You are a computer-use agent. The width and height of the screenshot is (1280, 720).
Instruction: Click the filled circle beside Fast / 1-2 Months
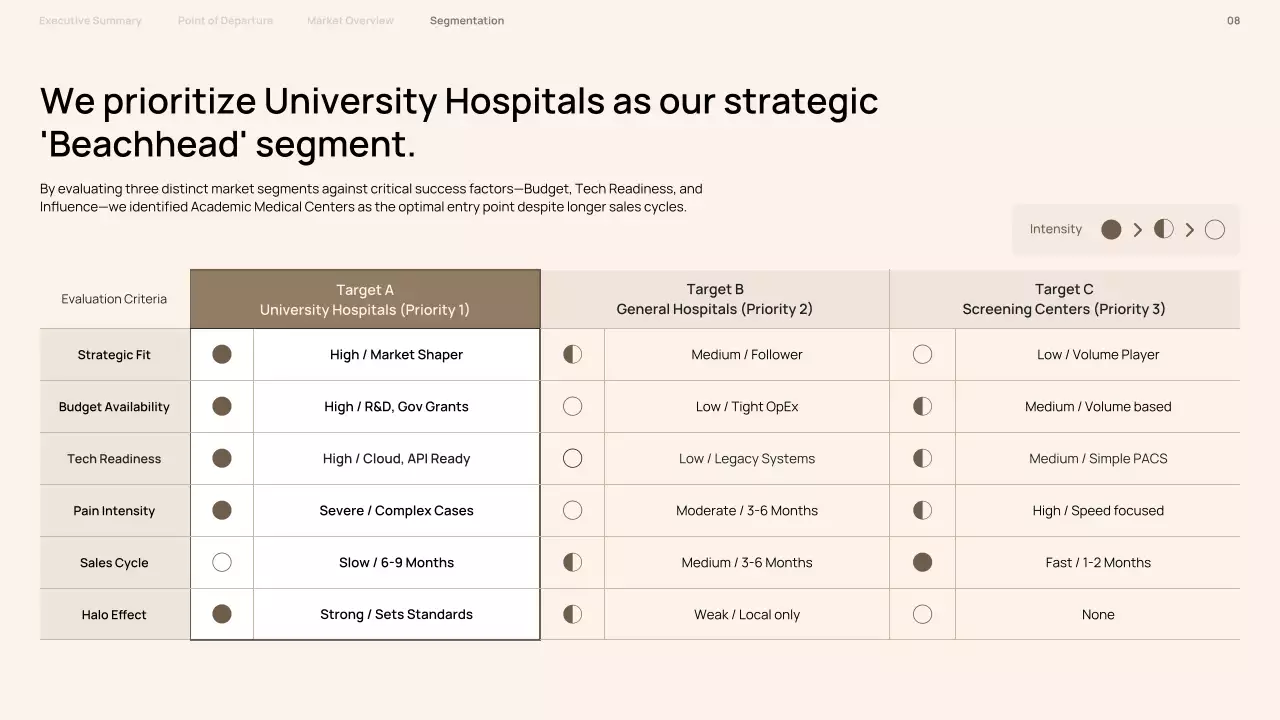coord(922,562)
